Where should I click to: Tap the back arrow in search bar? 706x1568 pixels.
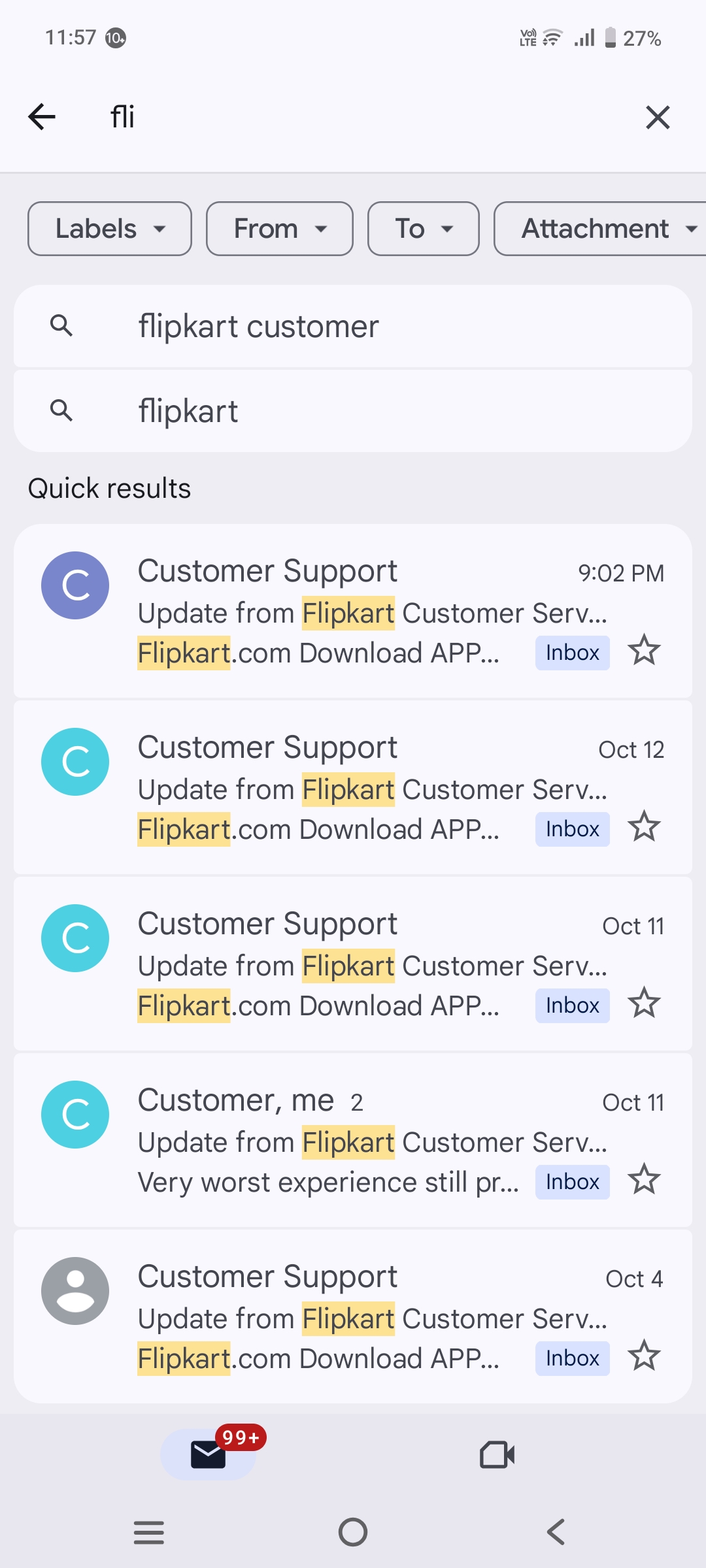pyautogui.click(x=42, y=118)
